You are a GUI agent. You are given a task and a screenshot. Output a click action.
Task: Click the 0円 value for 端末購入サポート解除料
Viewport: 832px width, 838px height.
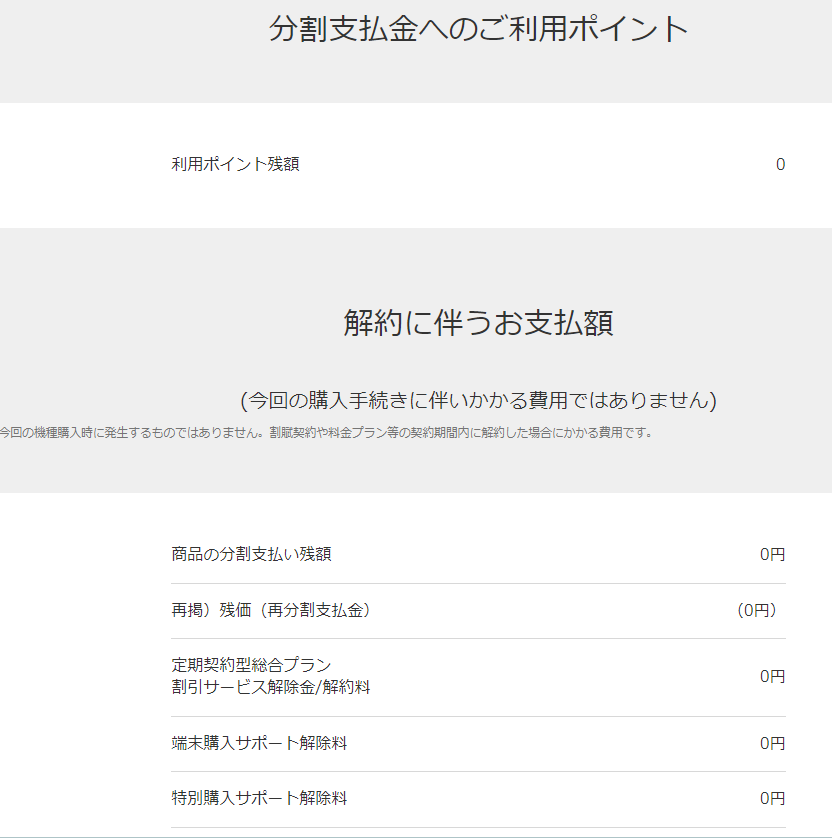[x=772, y=743]
